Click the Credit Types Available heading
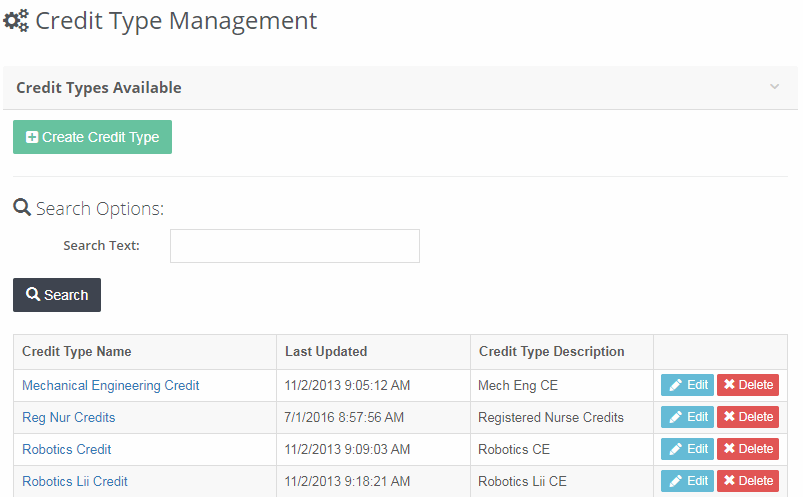This screenshot has width=803, height=497. click(99, 88)
